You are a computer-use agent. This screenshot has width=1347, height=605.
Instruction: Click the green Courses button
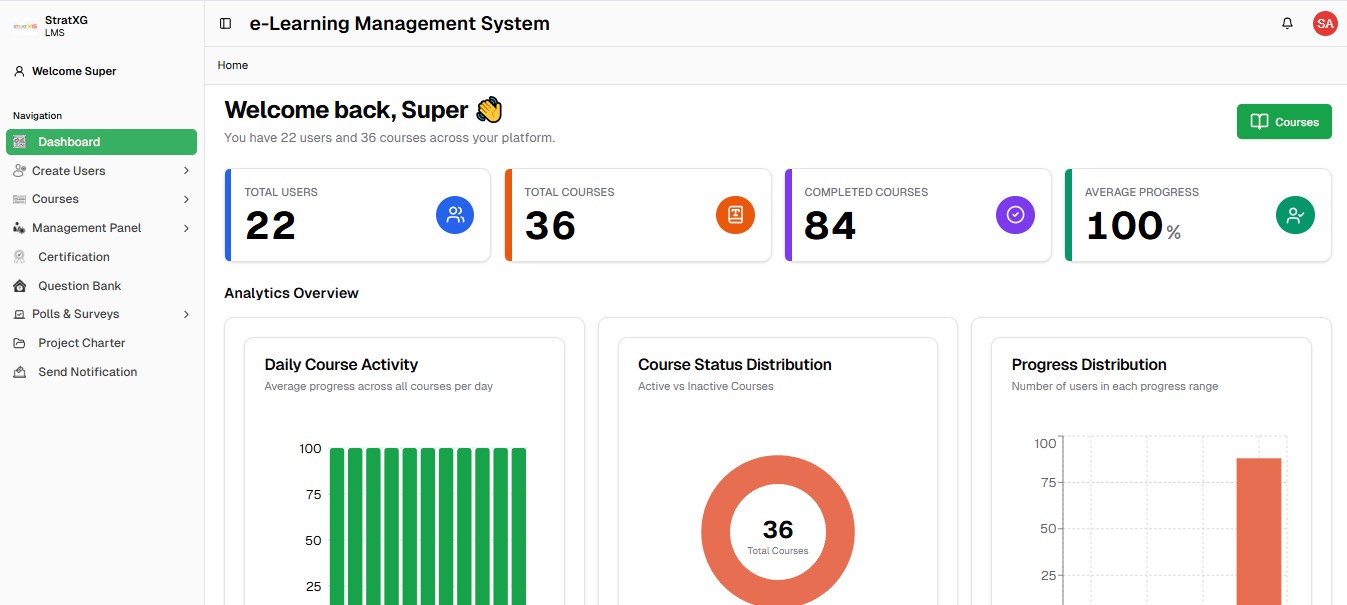click(1284, 122)
